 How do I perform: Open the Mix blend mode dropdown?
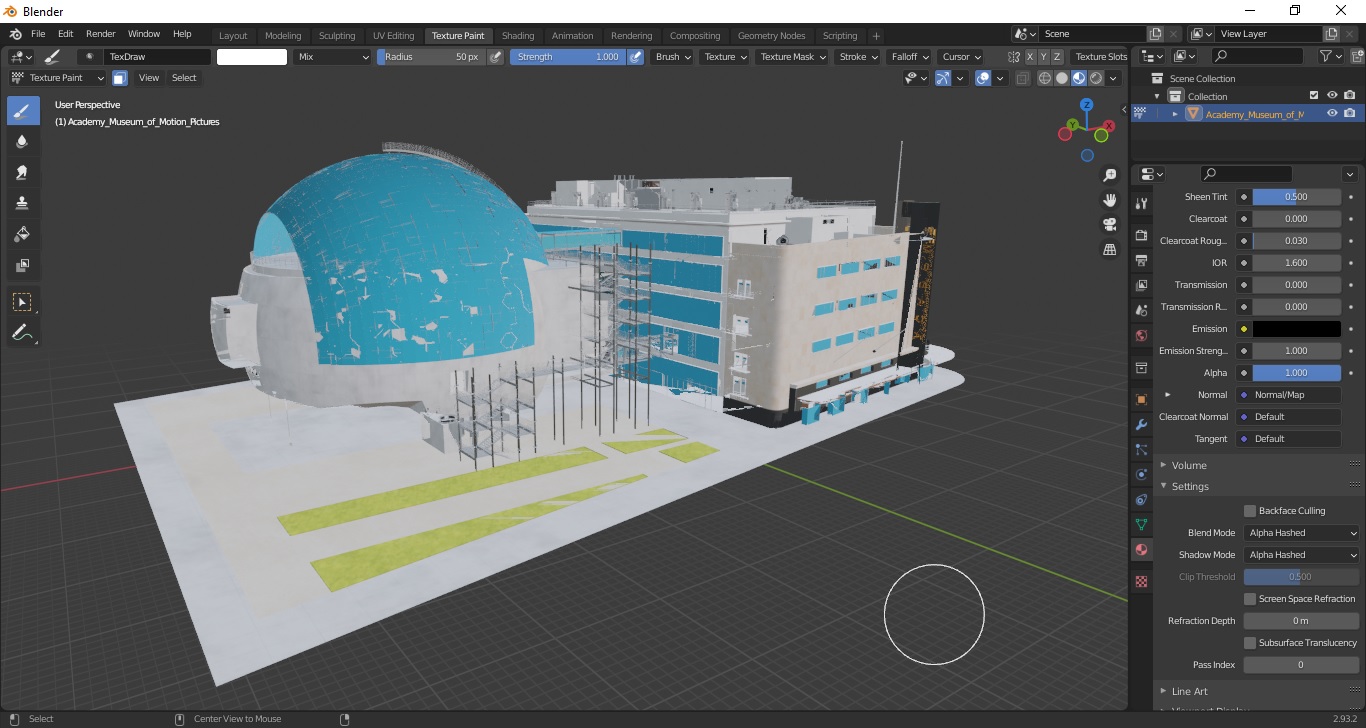[x=333, y=57]
